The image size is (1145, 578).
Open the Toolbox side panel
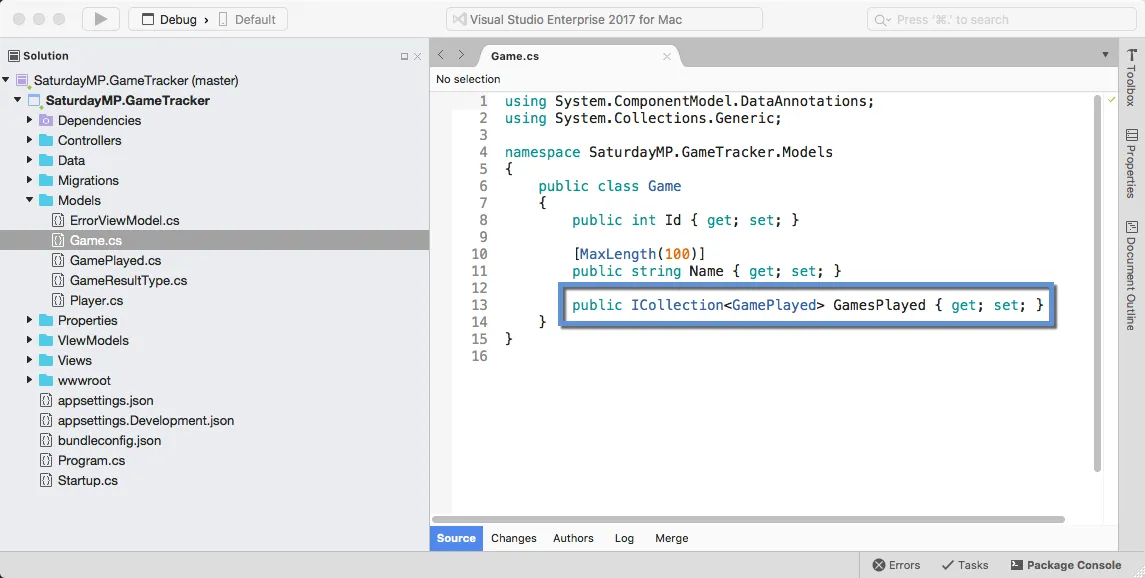[1131, 77]
